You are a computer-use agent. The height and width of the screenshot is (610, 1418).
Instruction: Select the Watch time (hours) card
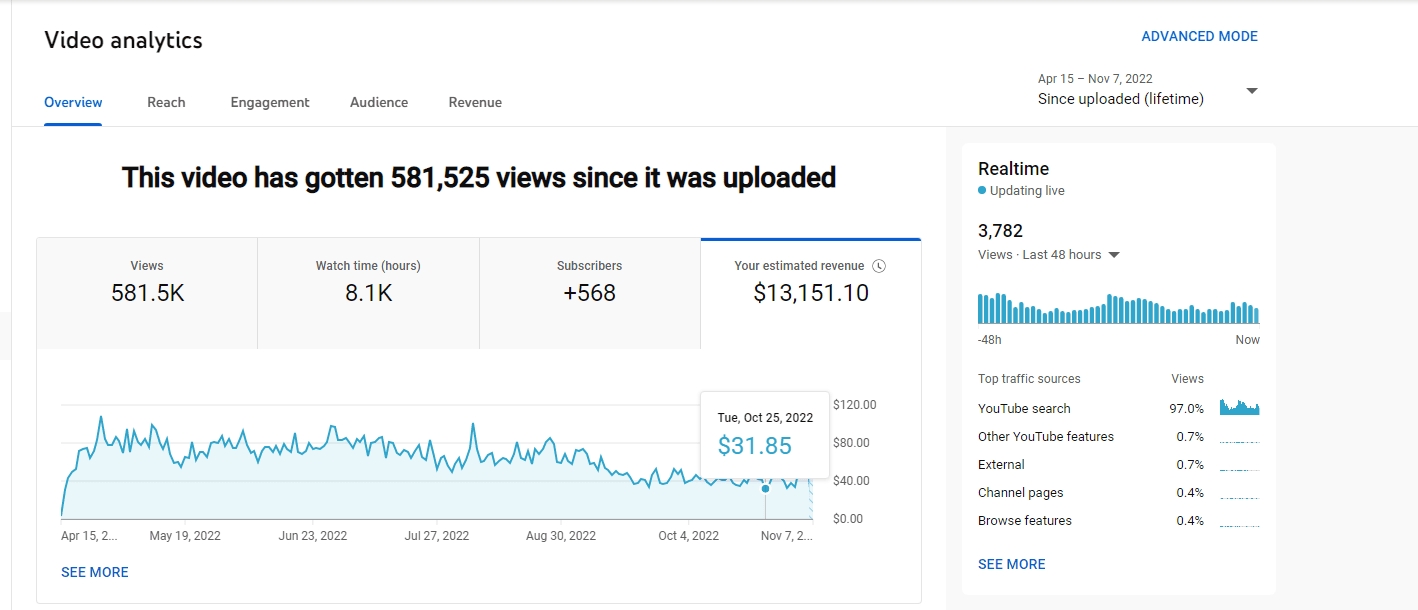coord(368,282)
